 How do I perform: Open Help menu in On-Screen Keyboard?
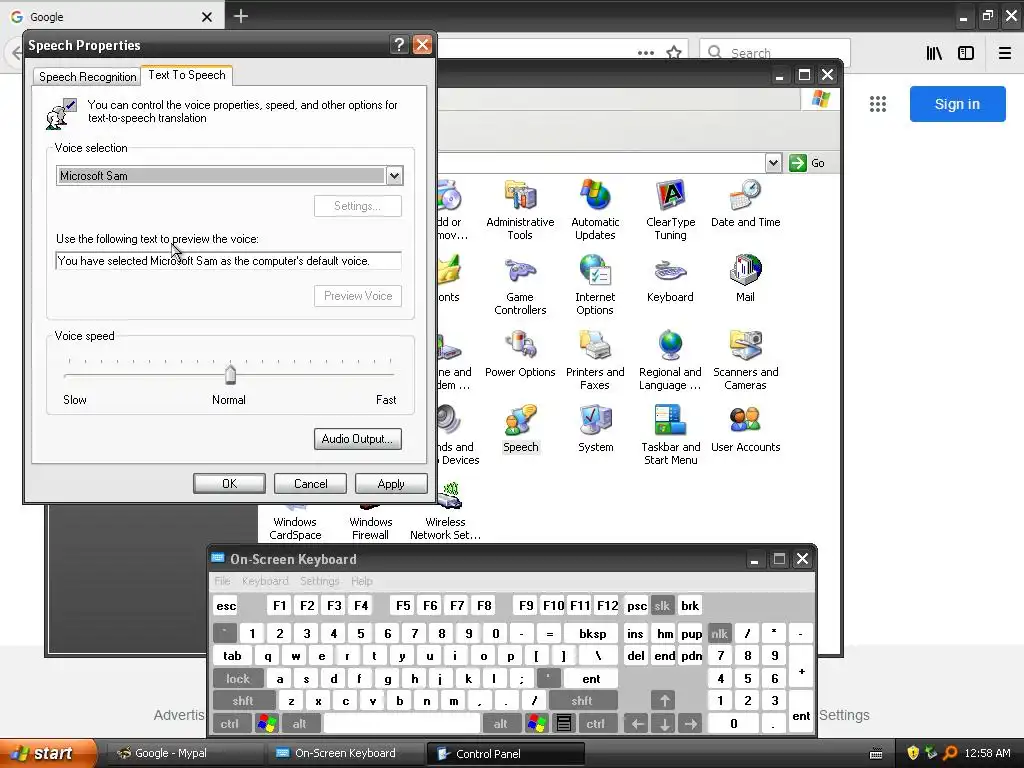click(361, 581)
